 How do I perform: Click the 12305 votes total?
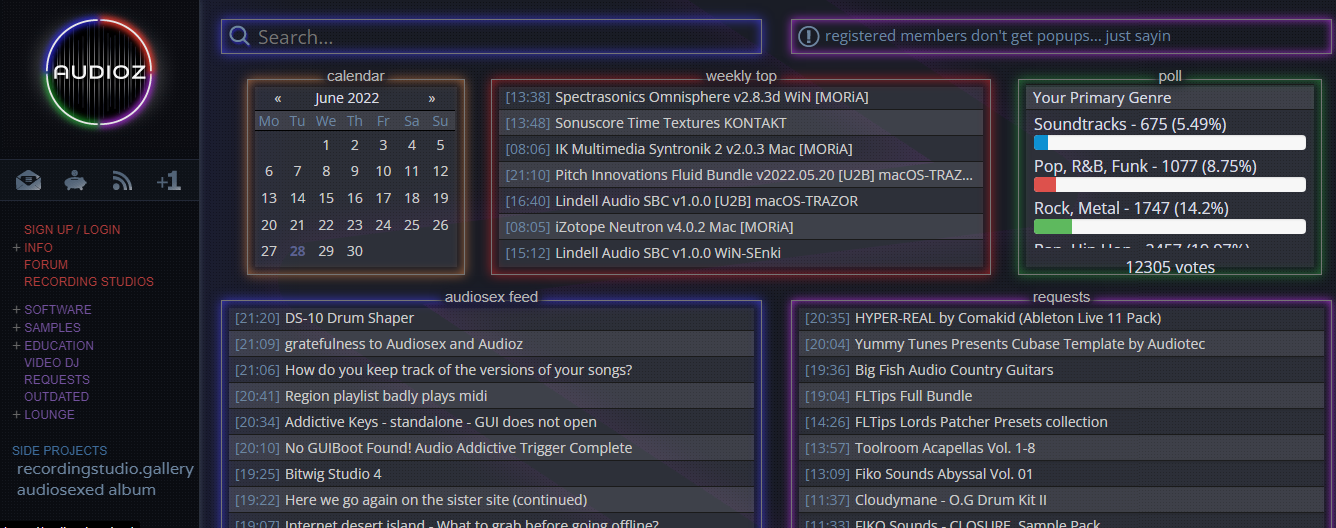(1170, 267)
